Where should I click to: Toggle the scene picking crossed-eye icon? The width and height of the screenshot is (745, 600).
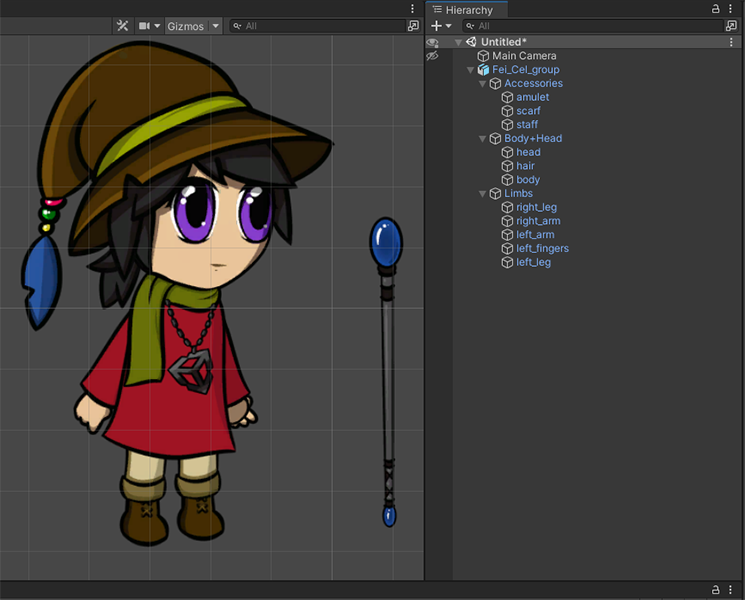coord(432,56)
